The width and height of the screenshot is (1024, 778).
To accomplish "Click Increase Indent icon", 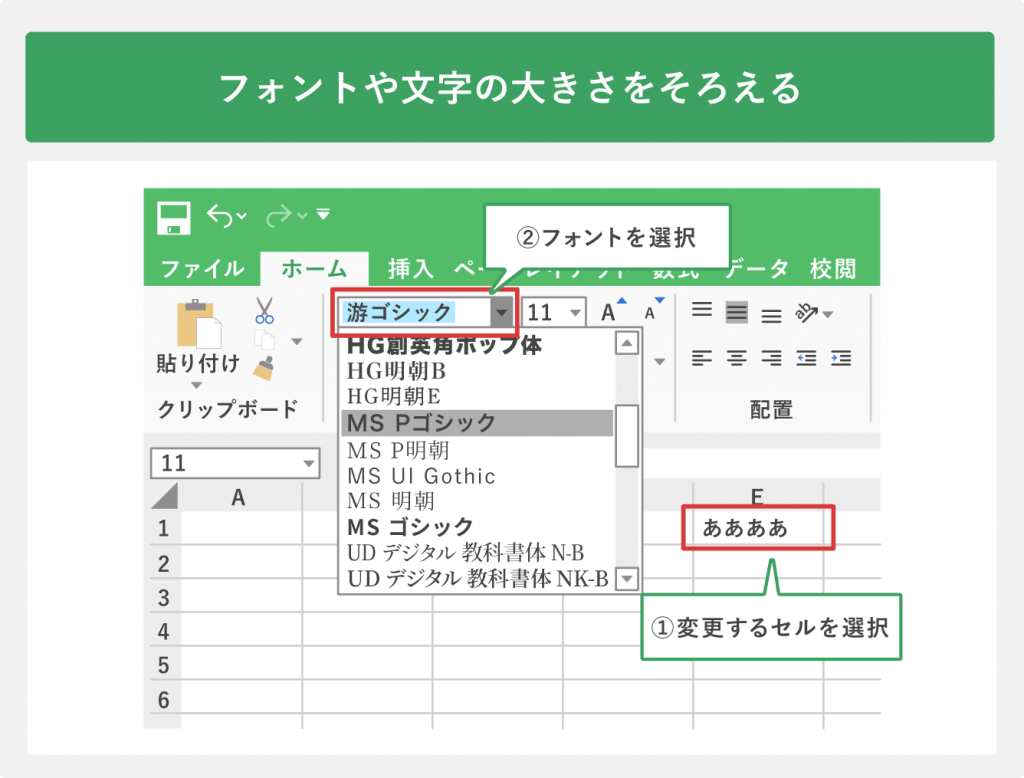I will click(840, 358).
